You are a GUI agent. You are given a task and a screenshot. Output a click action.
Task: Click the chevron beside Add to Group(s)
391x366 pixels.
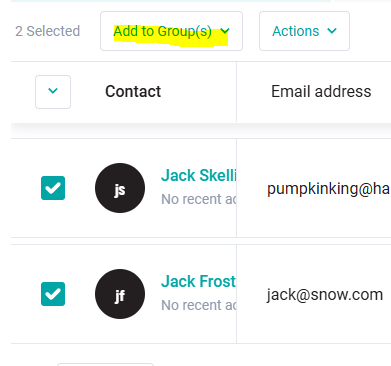(225, 31)
